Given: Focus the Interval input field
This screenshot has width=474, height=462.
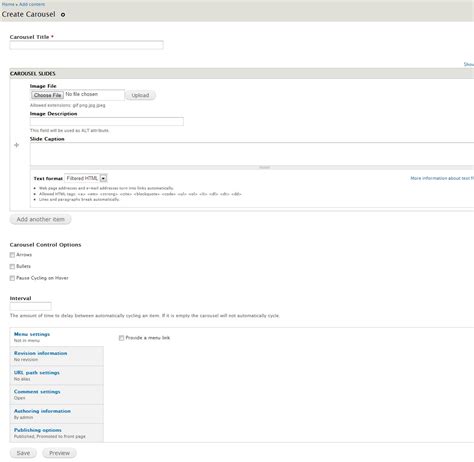Looking at the screenshot, I should [31, 306].
